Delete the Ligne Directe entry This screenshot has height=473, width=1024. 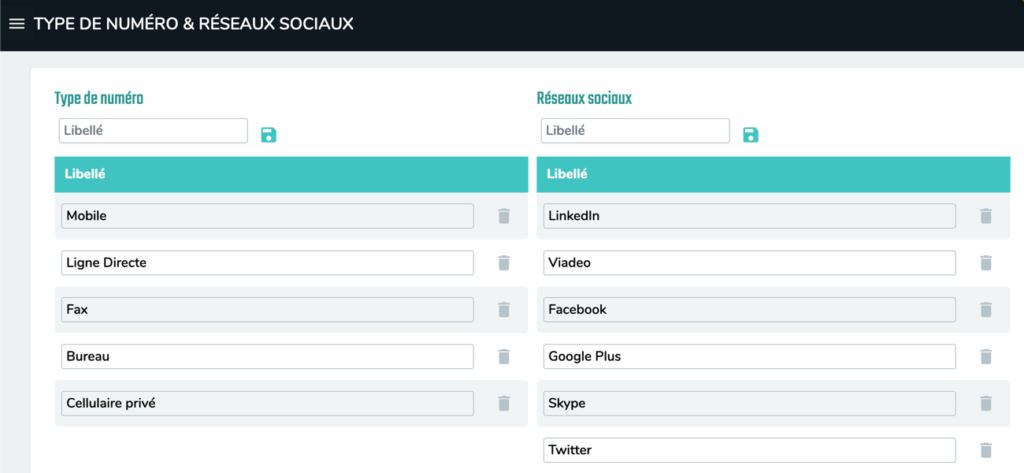(504, 263)
